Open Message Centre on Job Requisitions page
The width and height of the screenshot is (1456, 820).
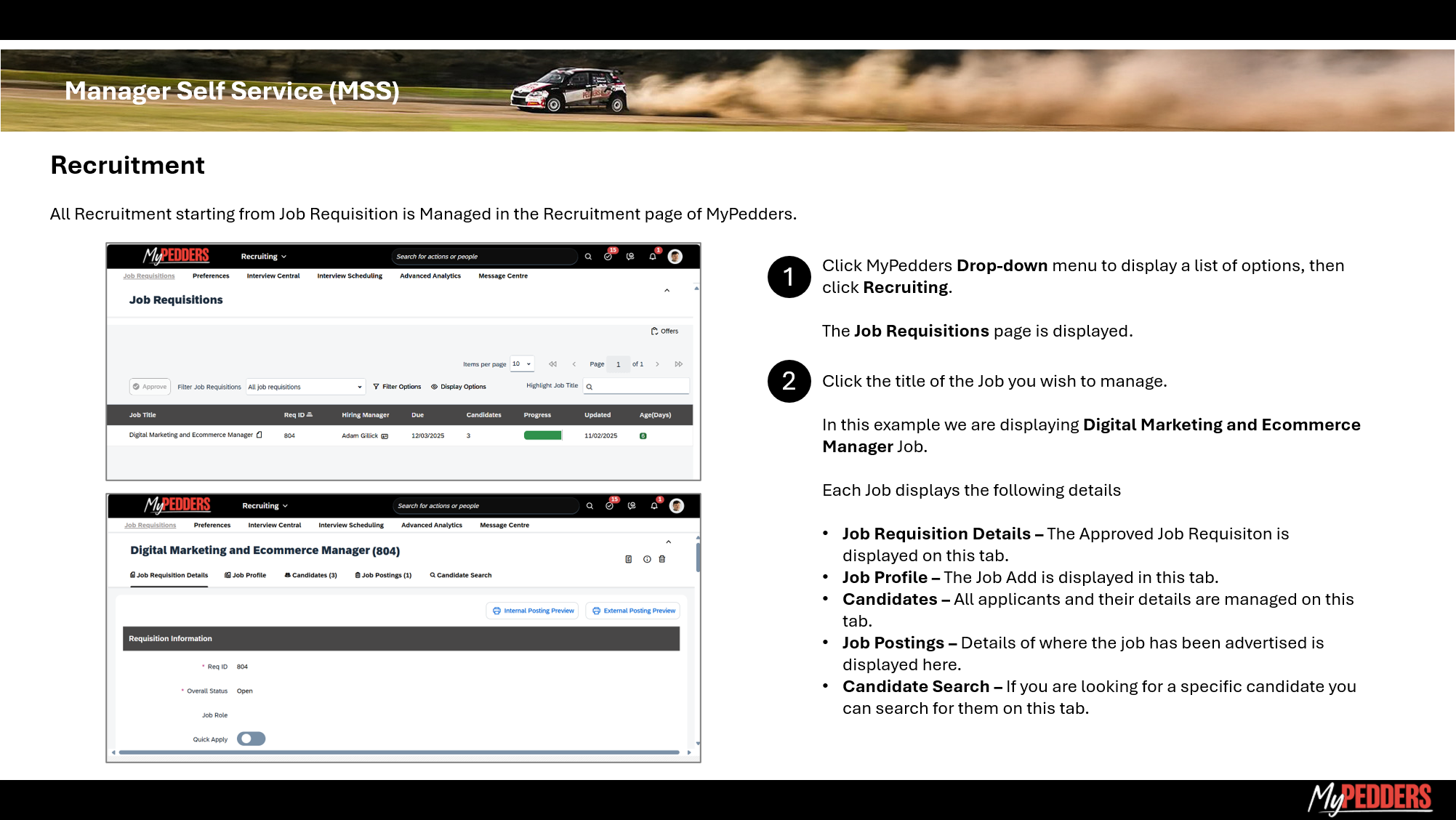[x=503, y=276]
